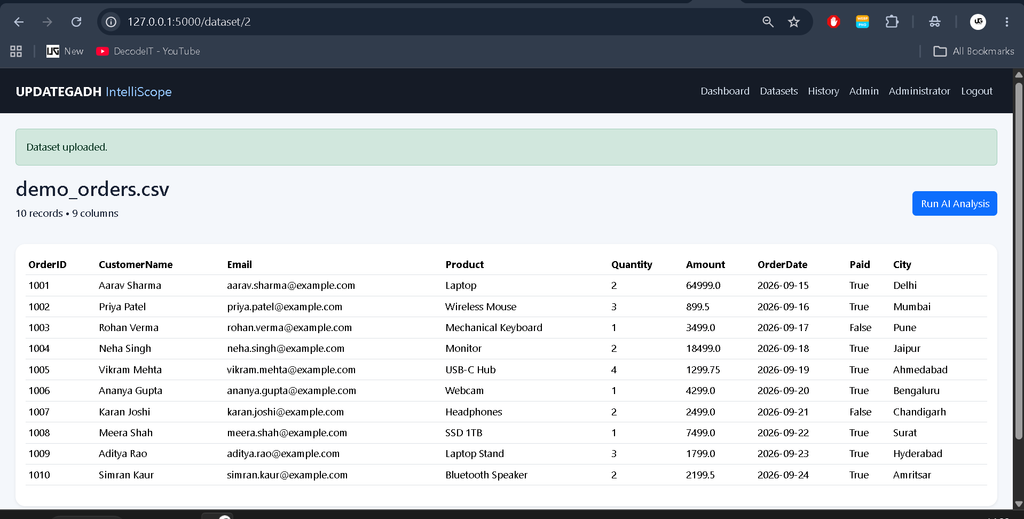Select the cell 'Aarav Sharma'
Viewport: 1024px width, 519px height.
(x=130, y=285)
